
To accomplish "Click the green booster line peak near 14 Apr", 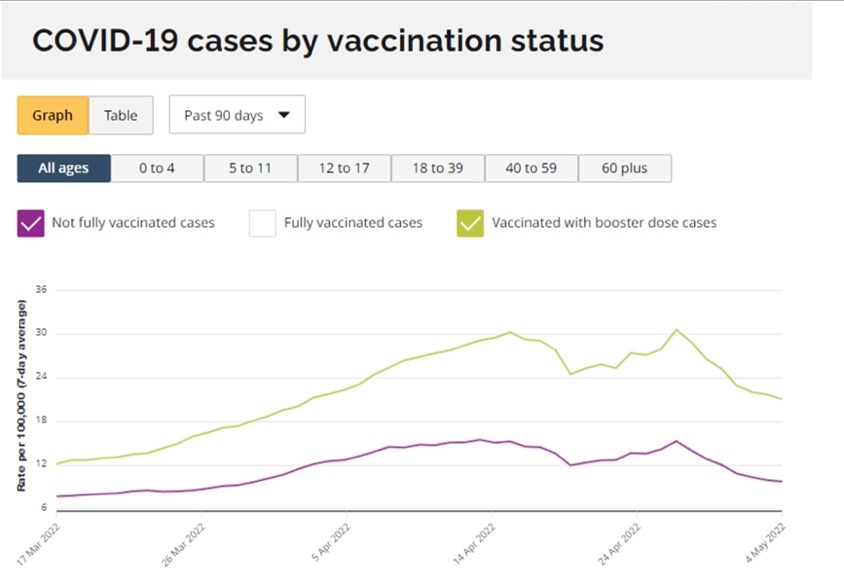I will pos(510,333).
